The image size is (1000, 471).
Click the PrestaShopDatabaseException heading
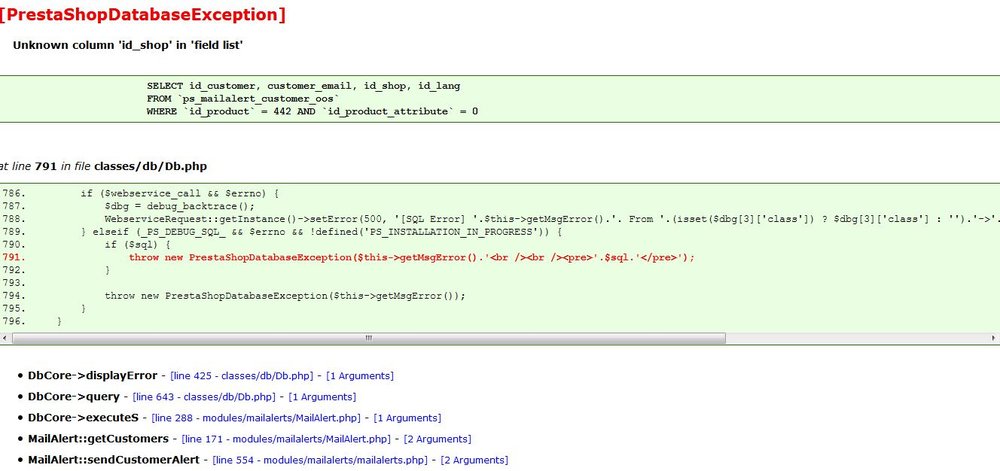(x=143, y=15)
